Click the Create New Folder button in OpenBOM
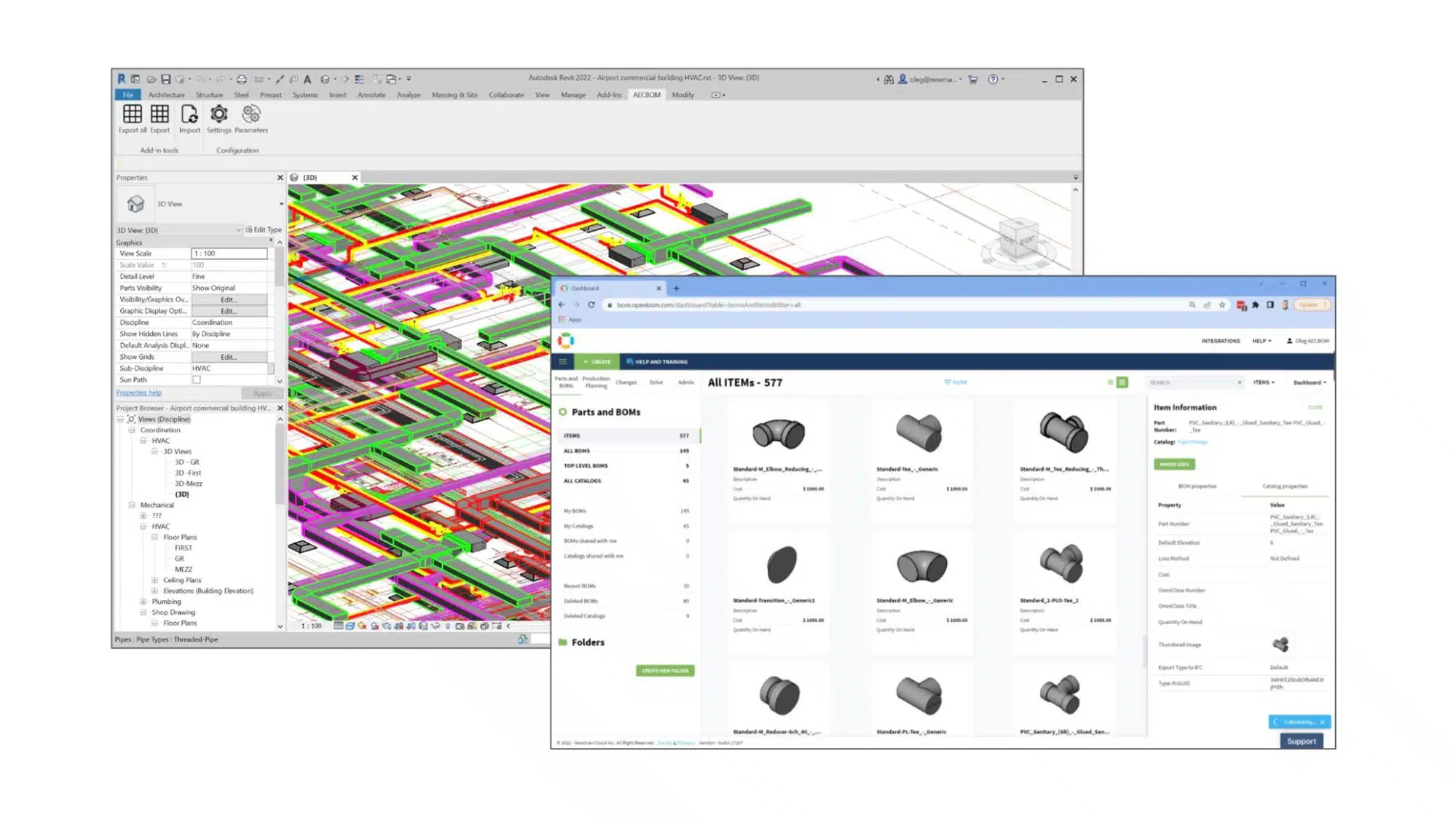The height and width of the screenshot is (823, 1456). (665, 671)
